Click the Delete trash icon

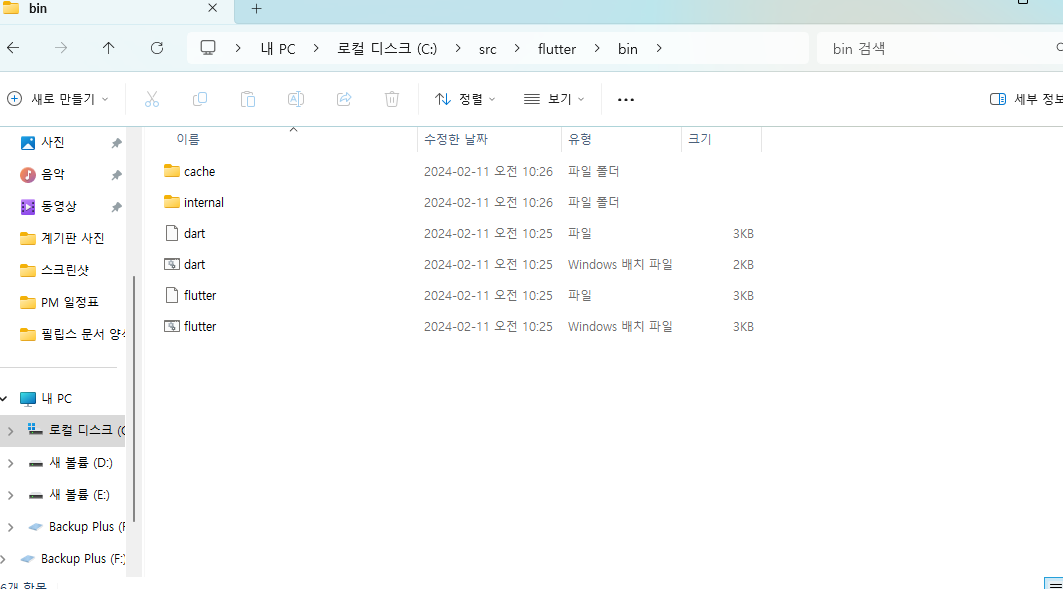(392, 100)
